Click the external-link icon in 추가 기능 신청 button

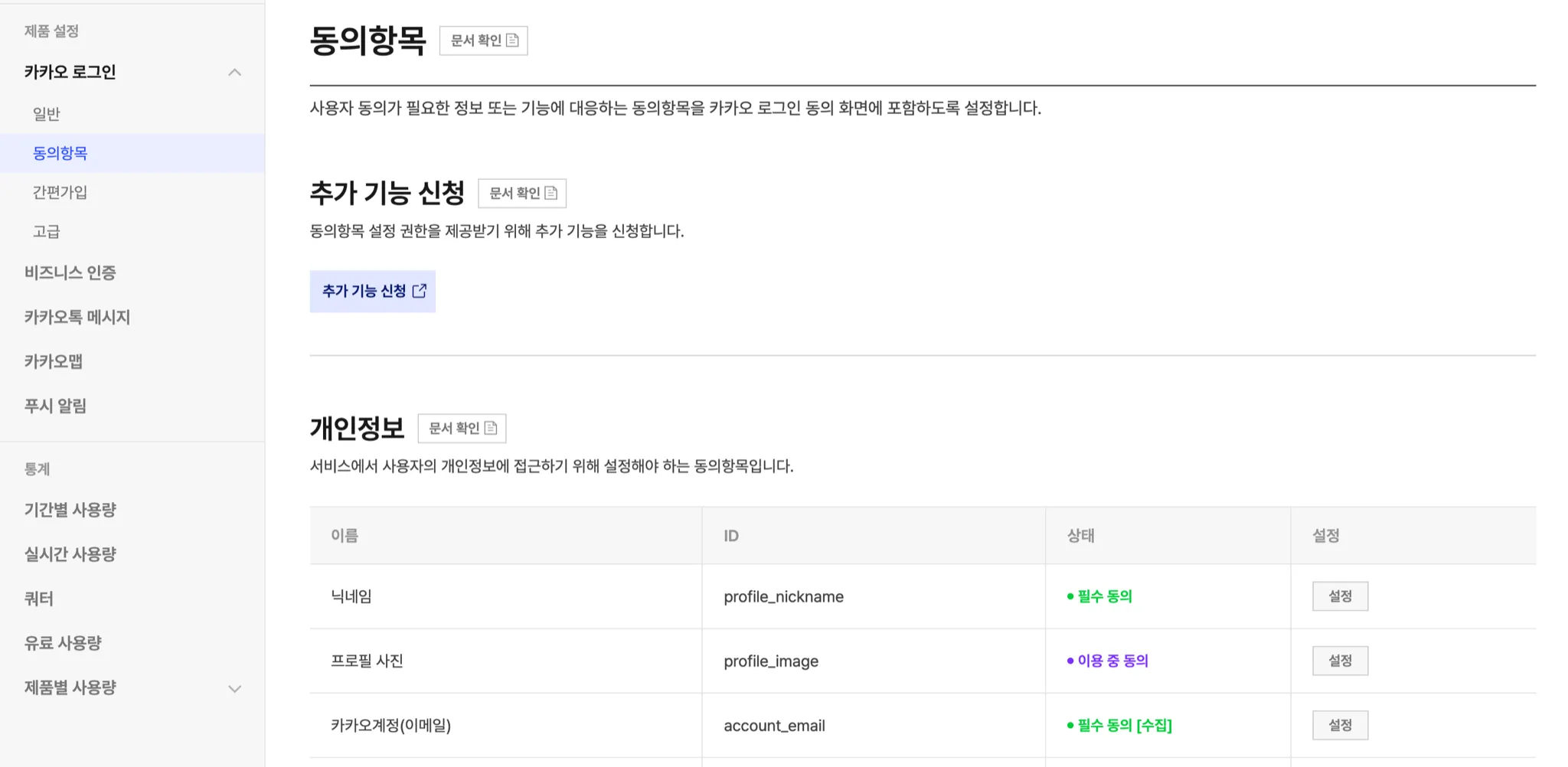[x=420, y=291]
